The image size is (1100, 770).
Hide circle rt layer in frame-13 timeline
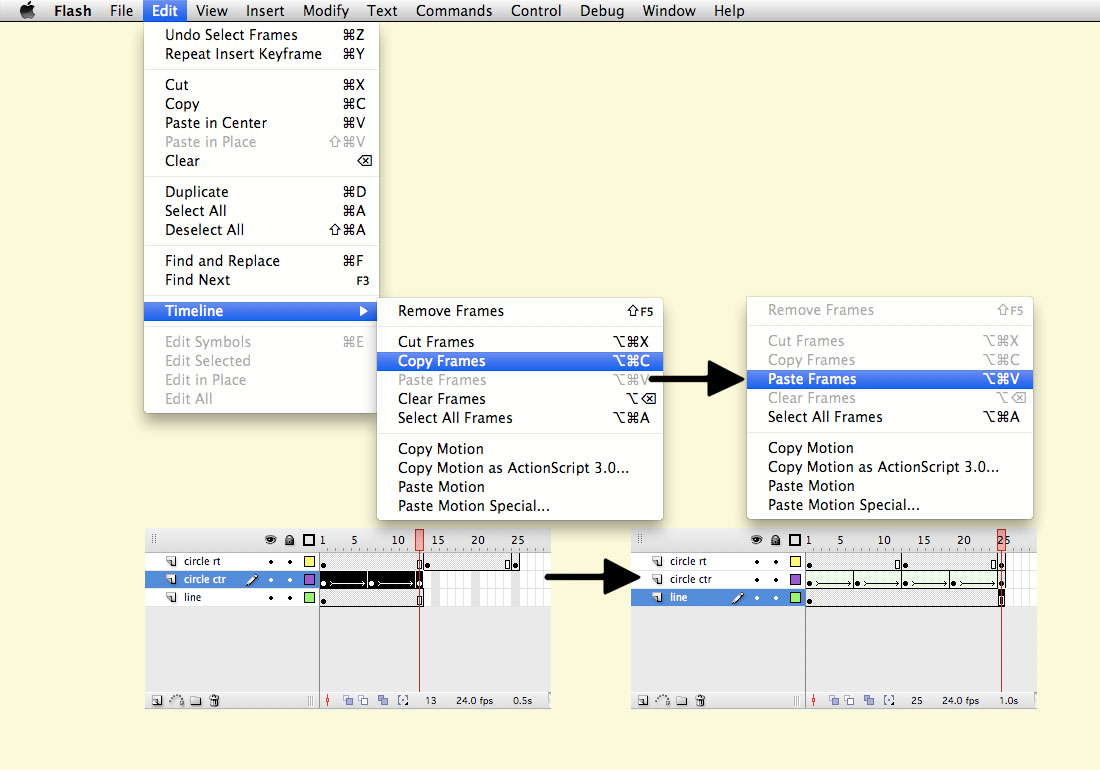[x=270, y=562]
